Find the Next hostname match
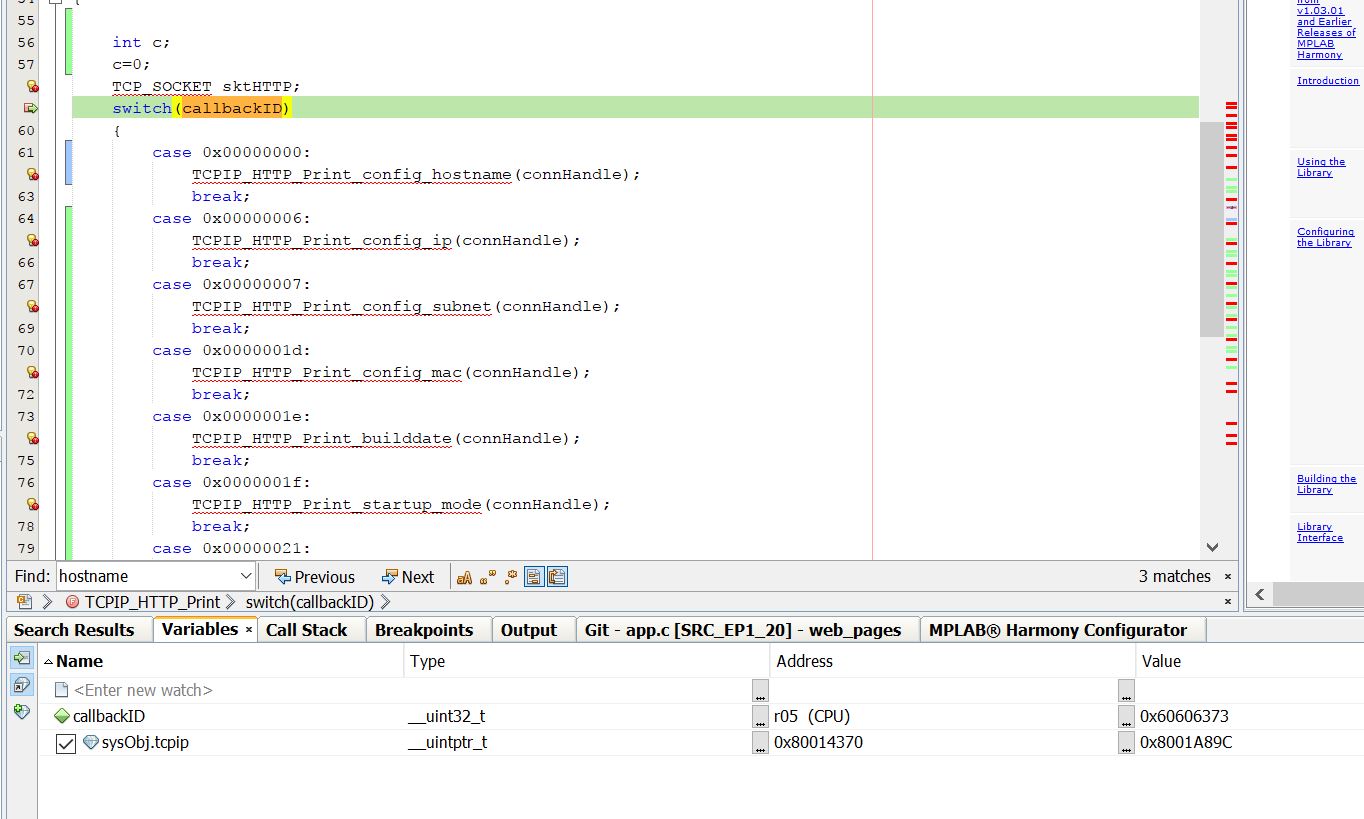Viewport: 1364px width, 819px height. point(408,577)
